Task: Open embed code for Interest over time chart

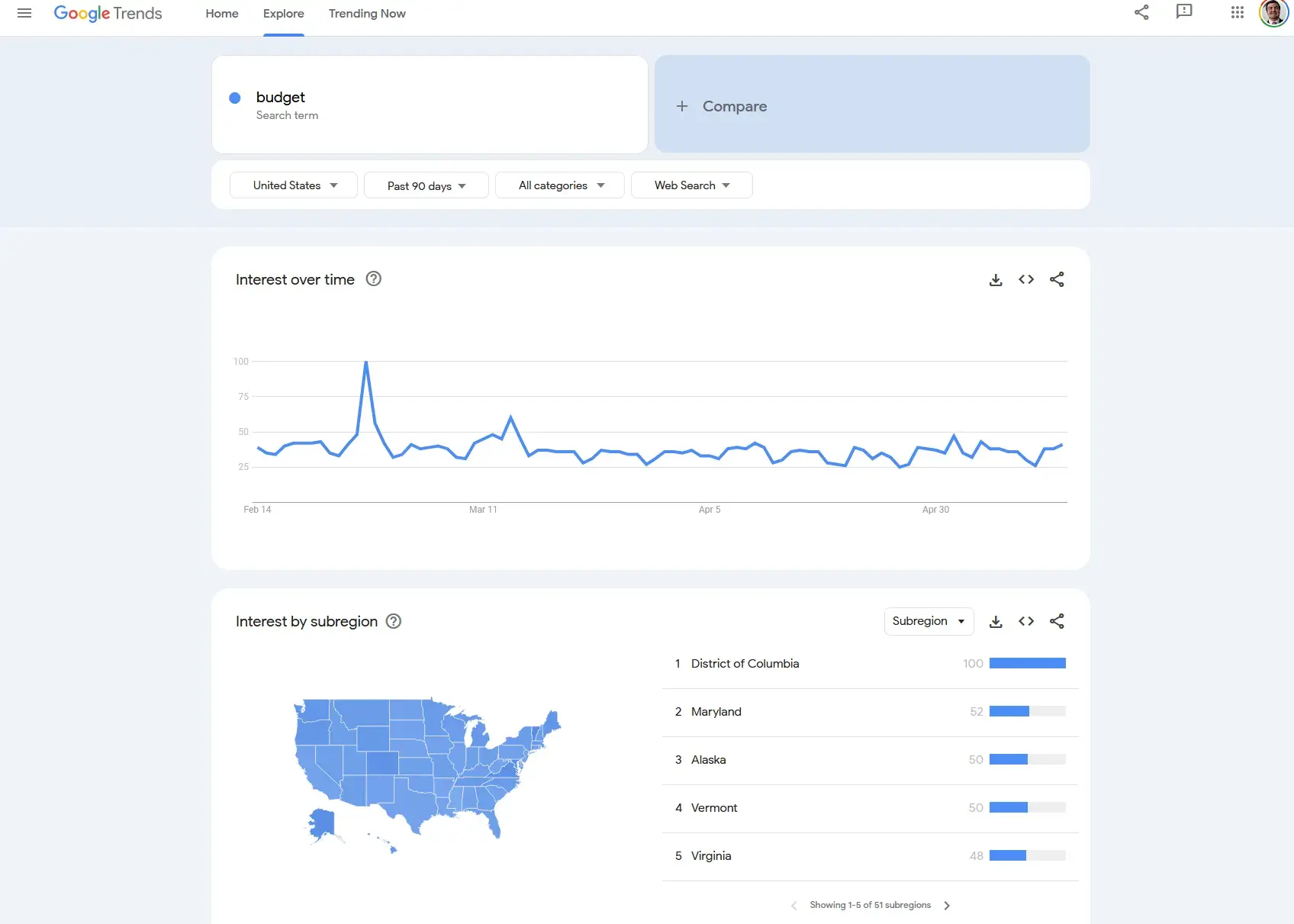Action: pyautogui.click(x=1025, y=279)
